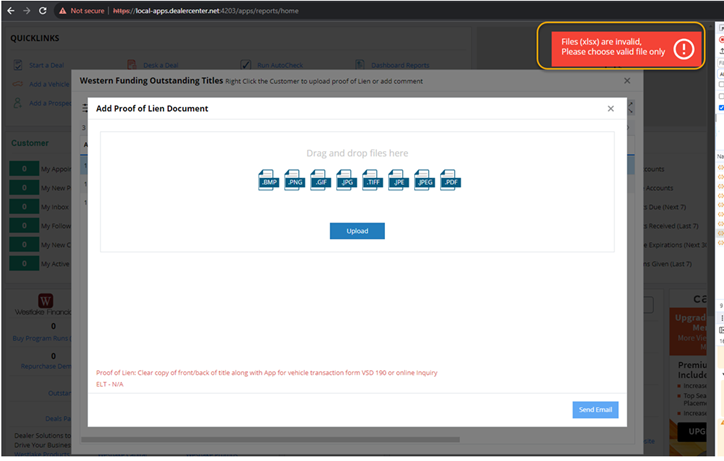Click the browser address bar URL
The width and height of the screenshot is (724, 461).
(206, 11)
